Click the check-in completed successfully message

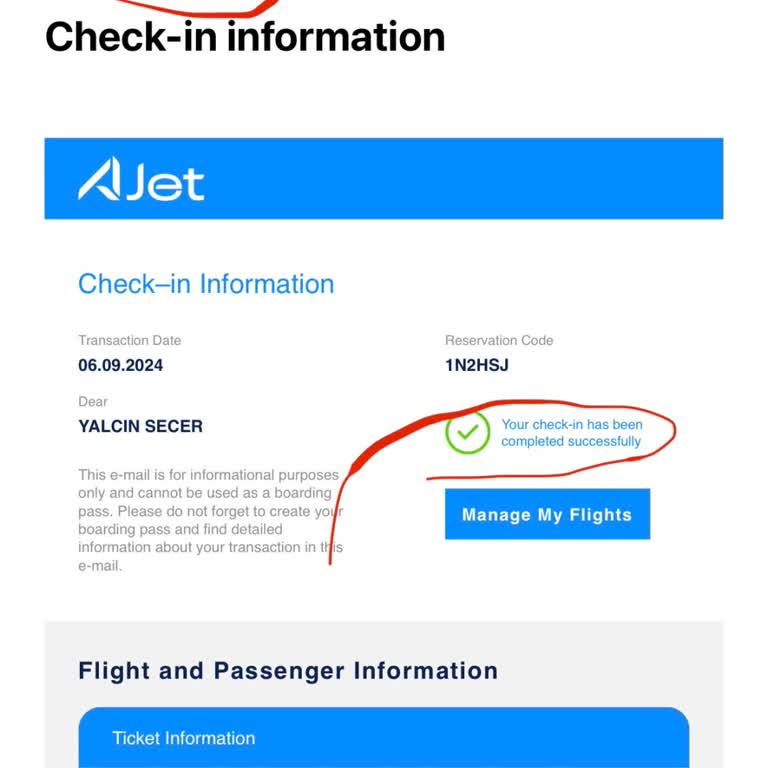571,433
